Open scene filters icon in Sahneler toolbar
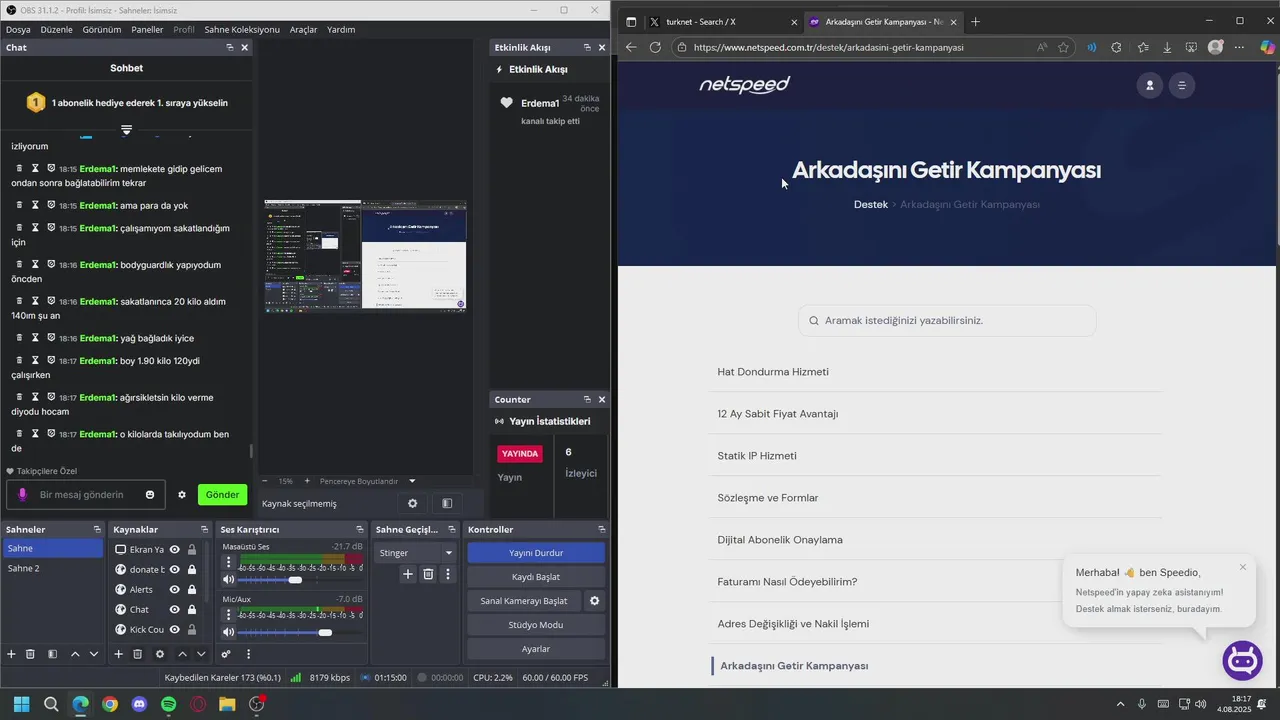The height and width of the screenshot is (720, 1280). 52,654
